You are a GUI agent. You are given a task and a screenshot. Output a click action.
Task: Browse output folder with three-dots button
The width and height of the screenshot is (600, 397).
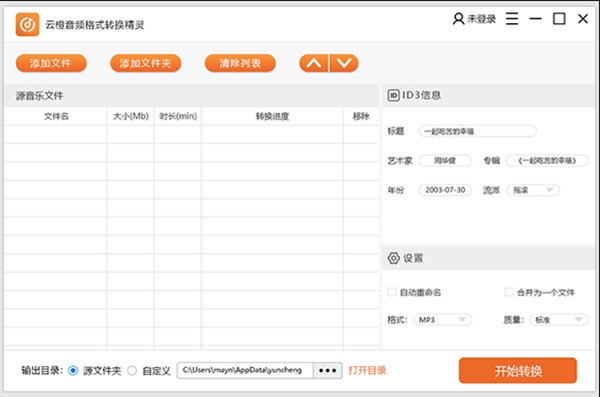coord(328,370)
